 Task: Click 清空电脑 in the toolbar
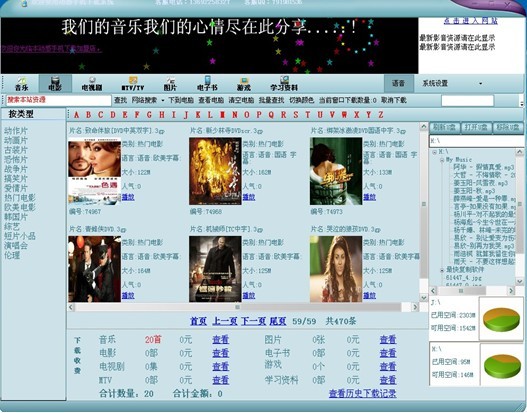(x=241, y=100)
